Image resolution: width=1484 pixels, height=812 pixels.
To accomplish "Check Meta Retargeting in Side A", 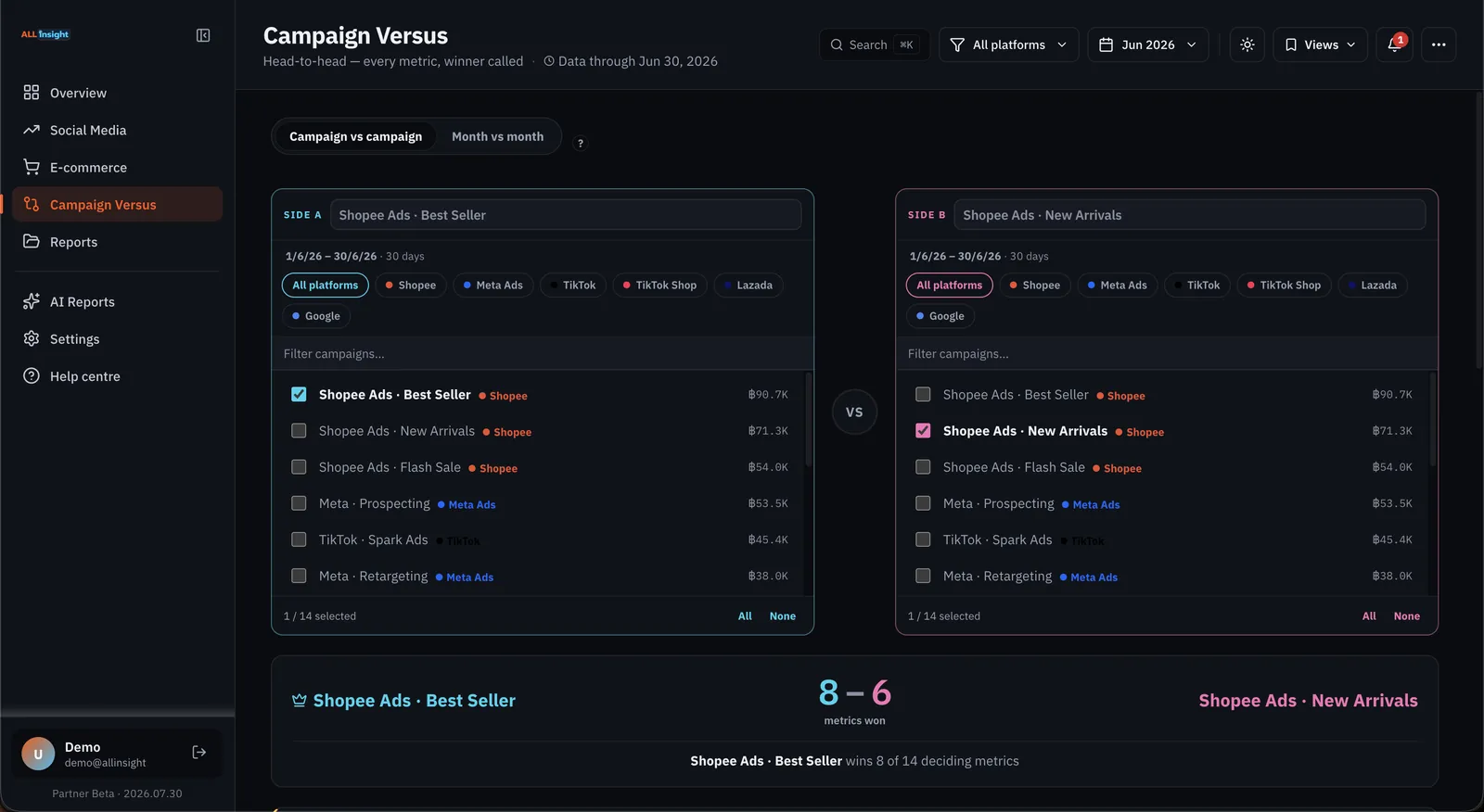I will pyautogui.click(x=299, y=576).
